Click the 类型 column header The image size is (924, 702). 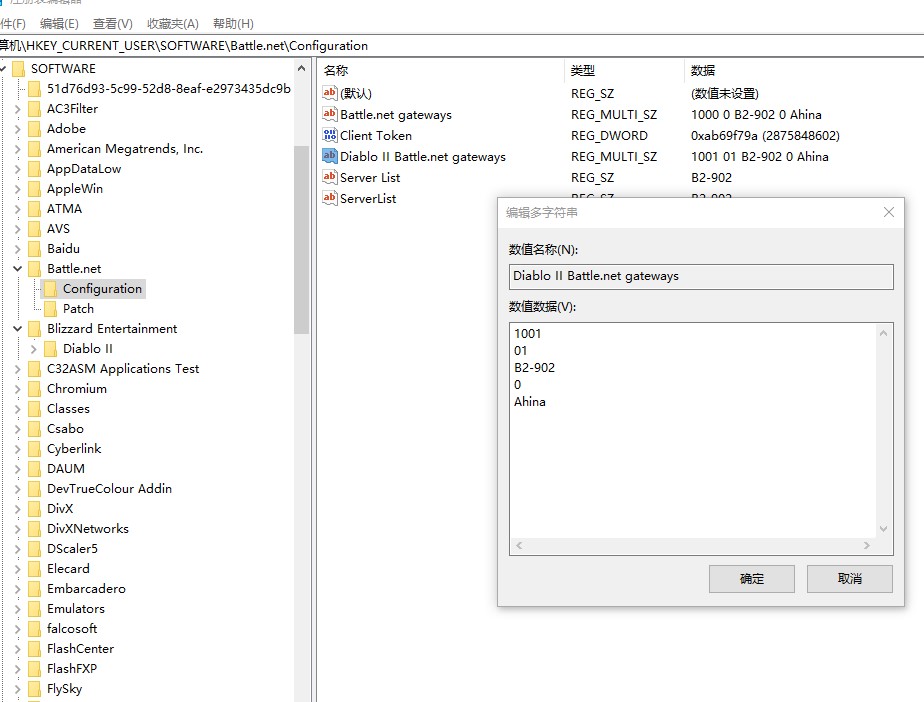point(624,71)
